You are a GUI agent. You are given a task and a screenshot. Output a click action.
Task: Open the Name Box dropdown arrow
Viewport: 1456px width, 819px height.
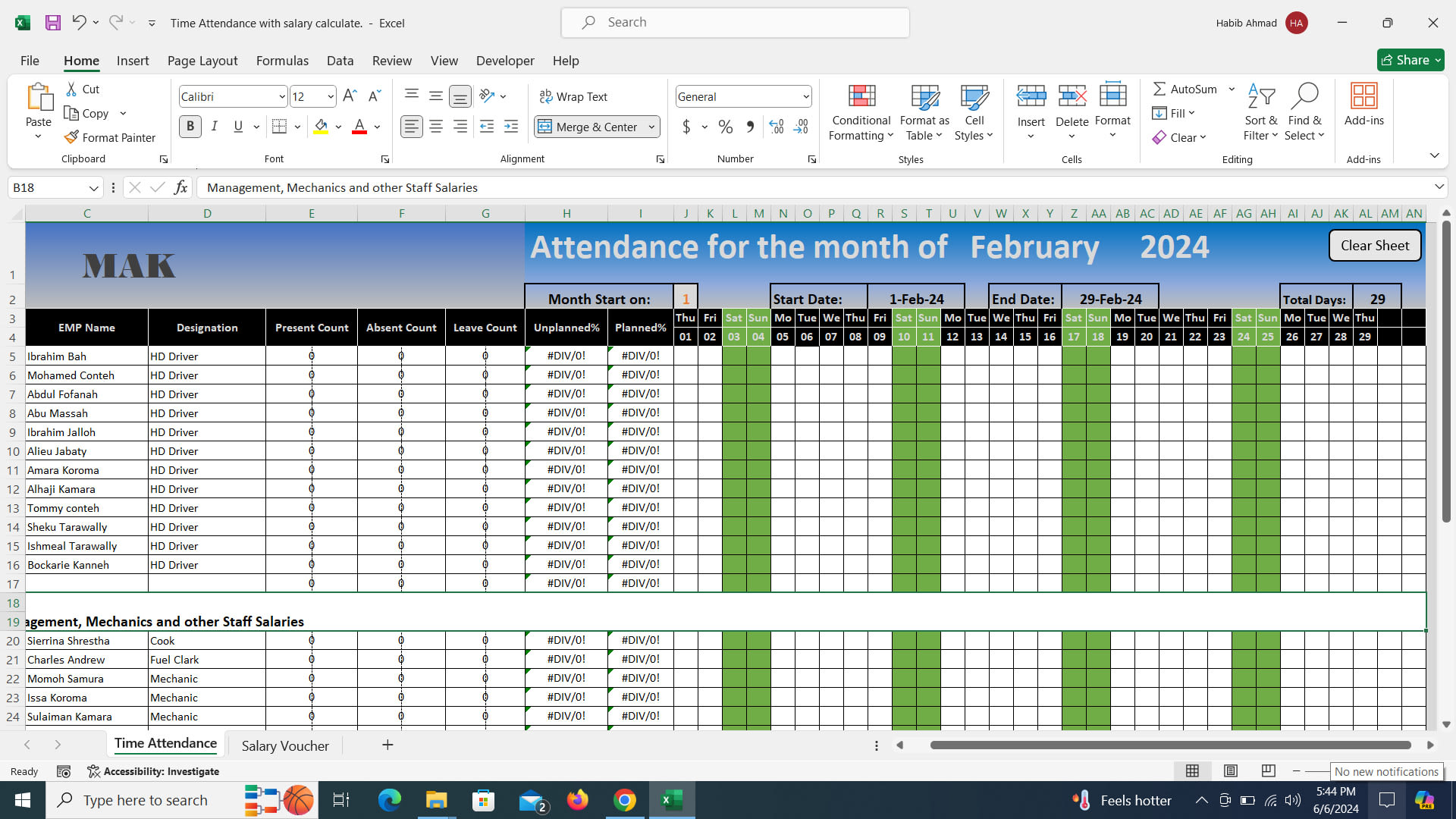coord(93,187)
